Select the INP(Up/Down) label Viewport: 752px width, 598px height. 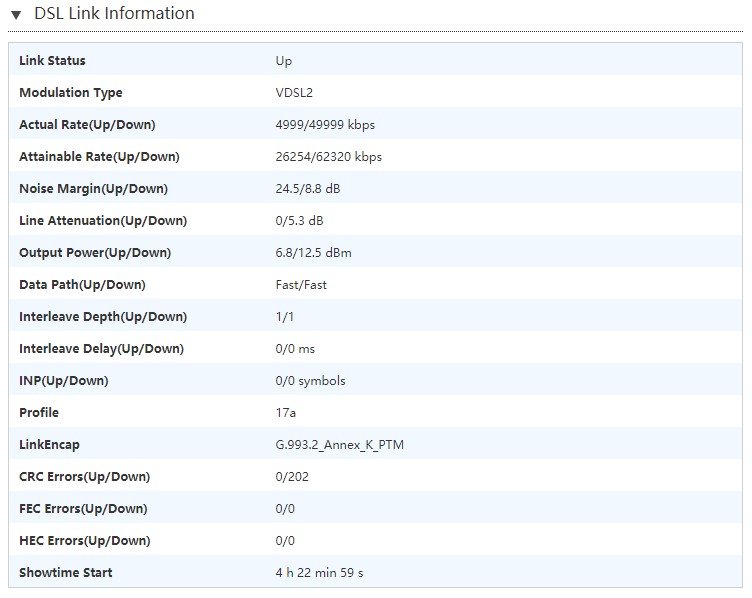click(x=64, y=381)
